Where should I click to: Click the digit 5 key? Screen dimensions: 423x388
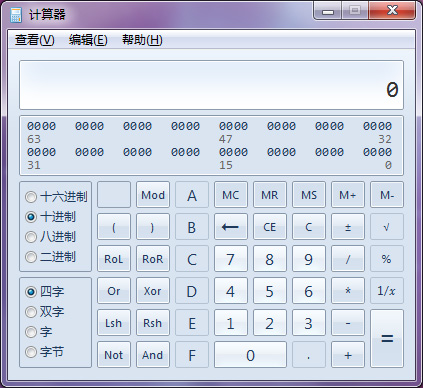270,291
